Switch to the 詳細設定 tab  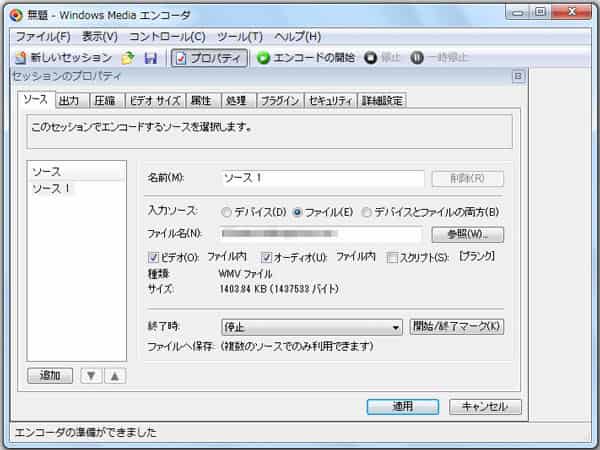point(382,101)
